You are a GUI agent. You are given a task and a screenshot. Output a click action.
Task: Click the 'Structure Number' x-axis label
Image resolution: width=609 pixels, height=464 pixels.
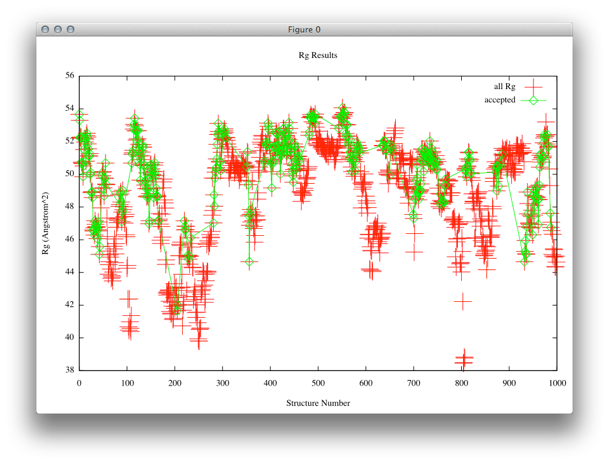318,405
